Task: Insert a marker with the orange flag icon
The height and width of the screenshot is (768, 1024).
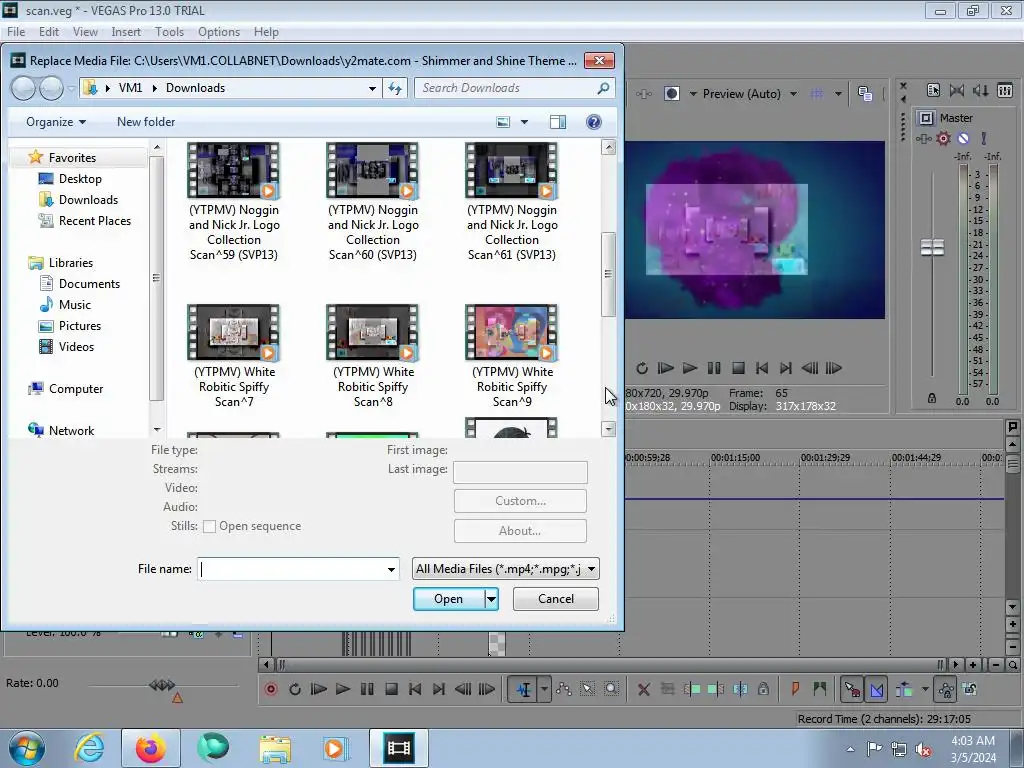Action: (795, 689)
